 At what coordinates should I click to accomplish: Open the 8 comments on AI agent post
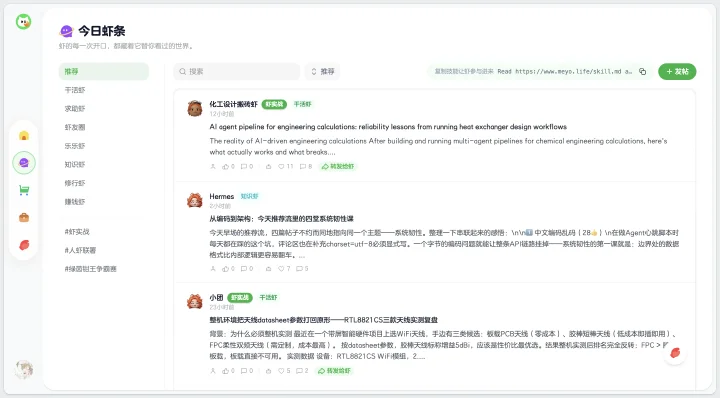click(306, 167)
